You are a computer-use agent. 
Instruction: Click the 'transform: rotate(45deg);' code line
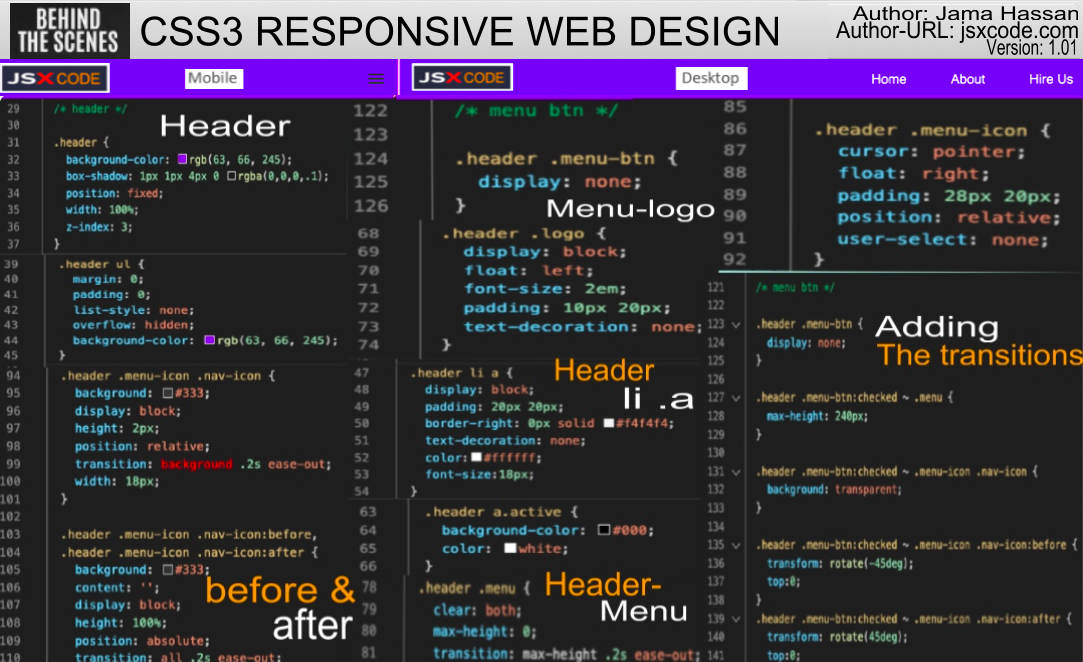pyautogui.click(x=837, y=637)
